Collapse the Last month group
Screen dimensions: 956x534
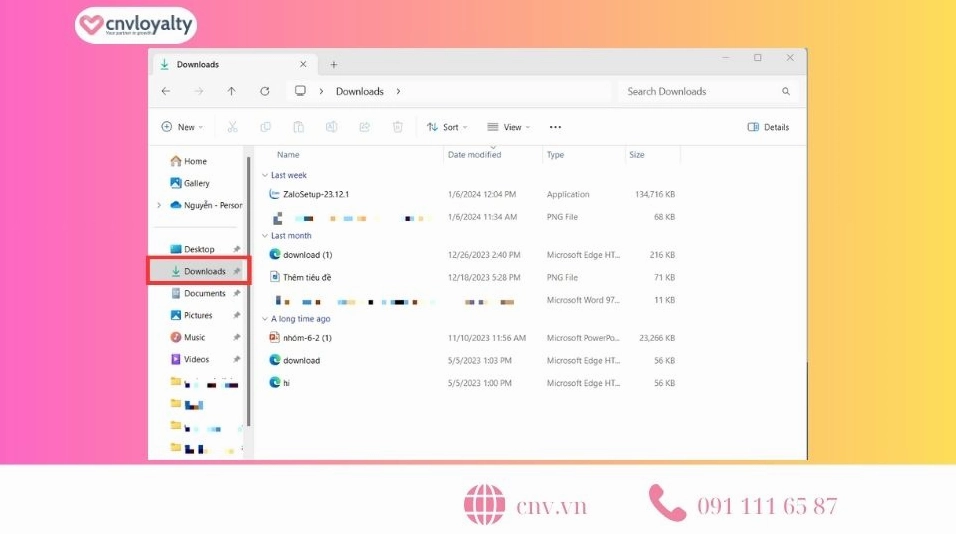(265, 236)
